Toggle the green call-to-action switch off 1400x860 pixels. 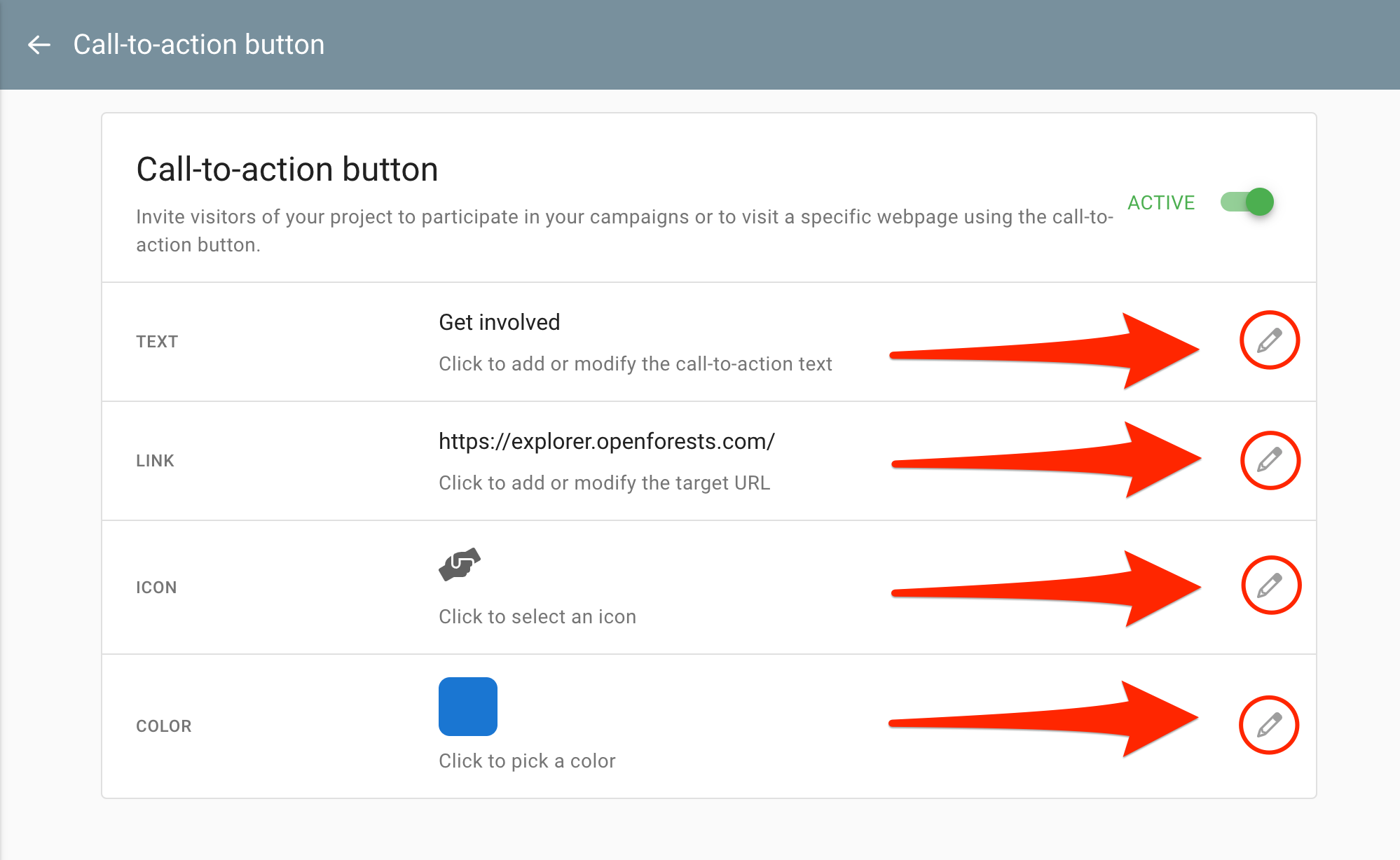[1248, 202]
